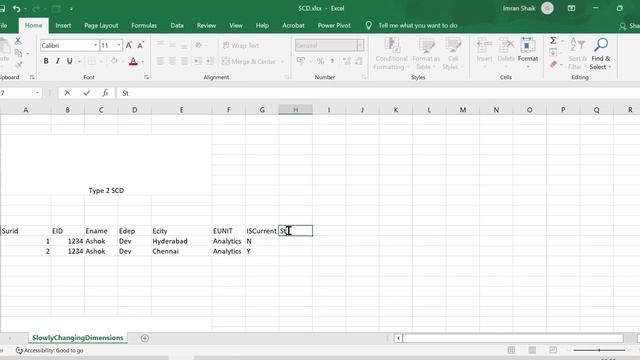The height and width of the screenshot is (360, 640).
Task: Confirm cell entry with checkmark
Action: 87,93
